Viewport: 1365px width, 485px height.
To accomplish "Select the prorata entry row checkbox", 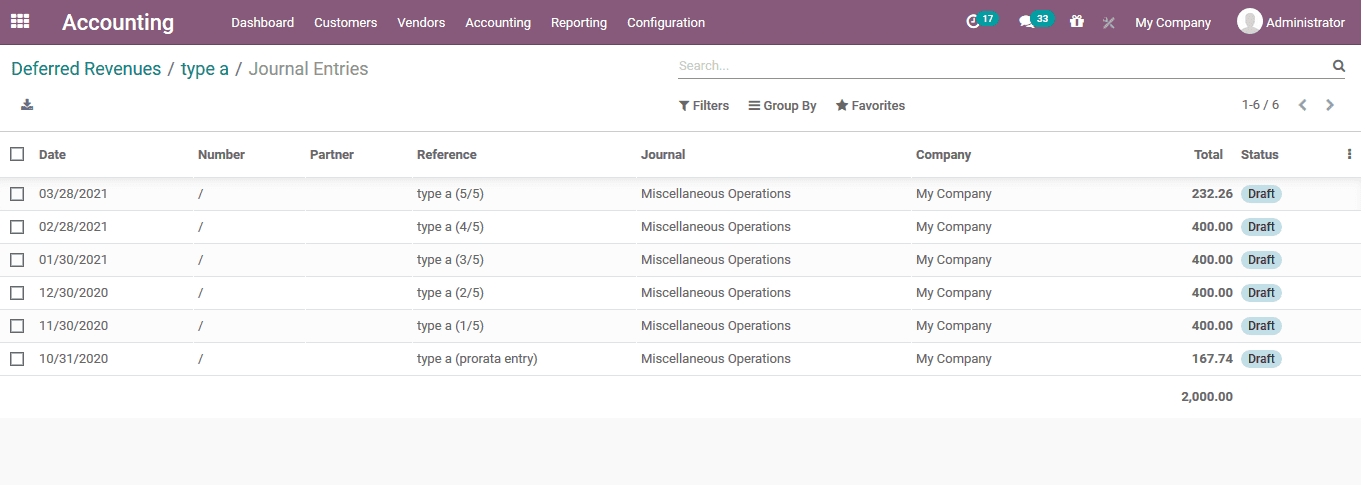I will coord(17,359).
